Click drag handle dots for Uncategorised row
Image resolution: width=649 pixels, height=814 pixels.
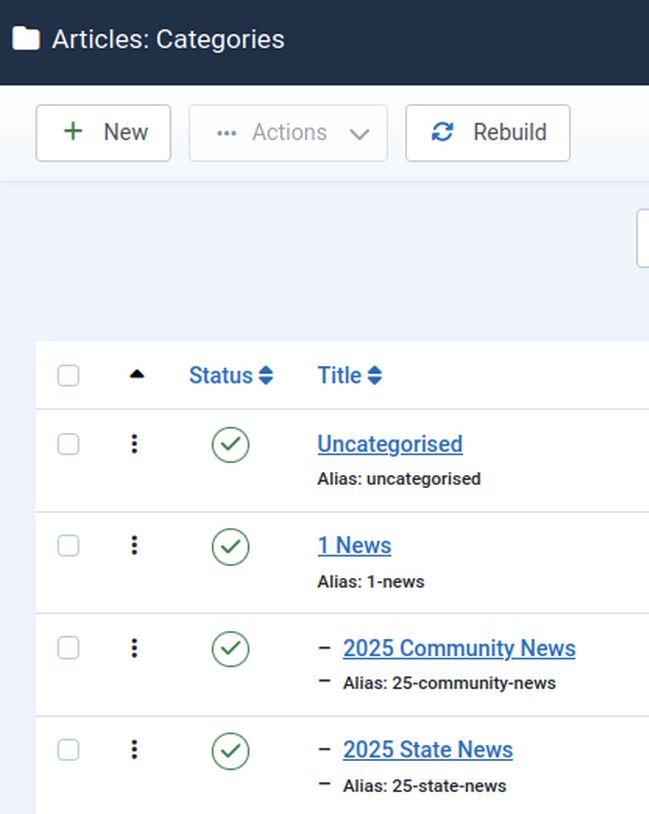(135, 444)
